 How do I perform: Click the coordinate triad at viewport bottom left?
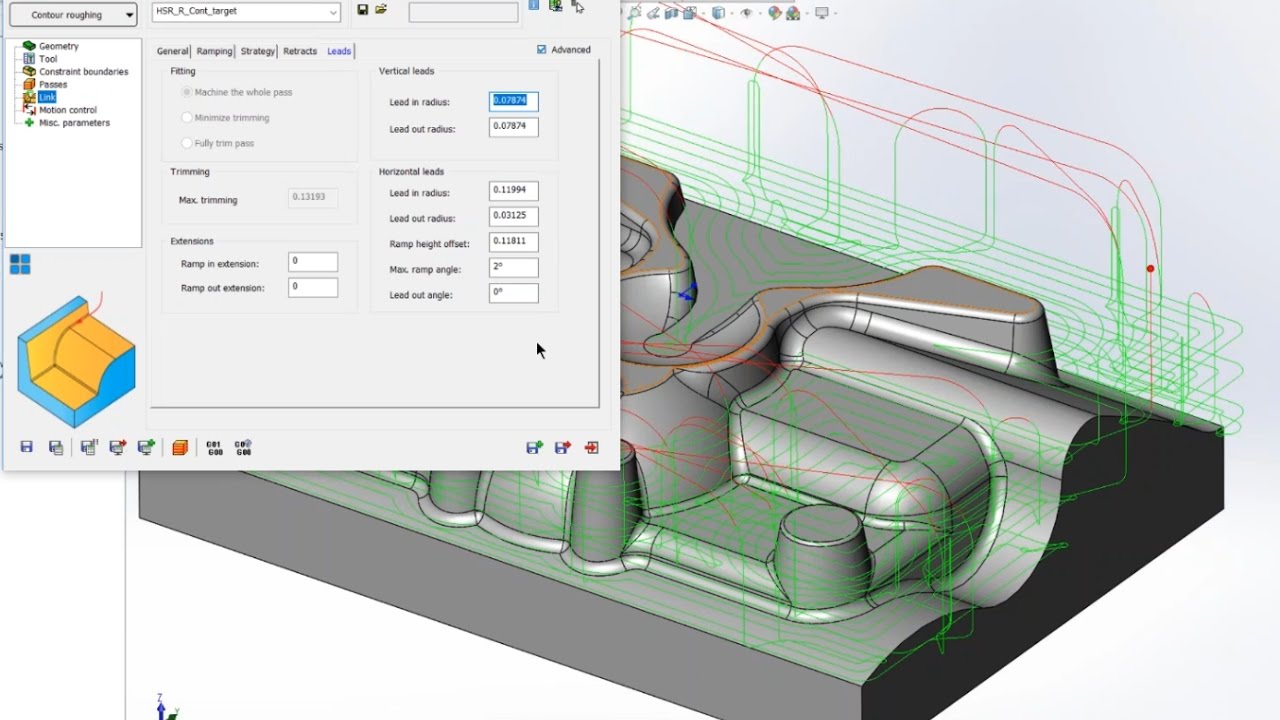[x=165, y=706]
